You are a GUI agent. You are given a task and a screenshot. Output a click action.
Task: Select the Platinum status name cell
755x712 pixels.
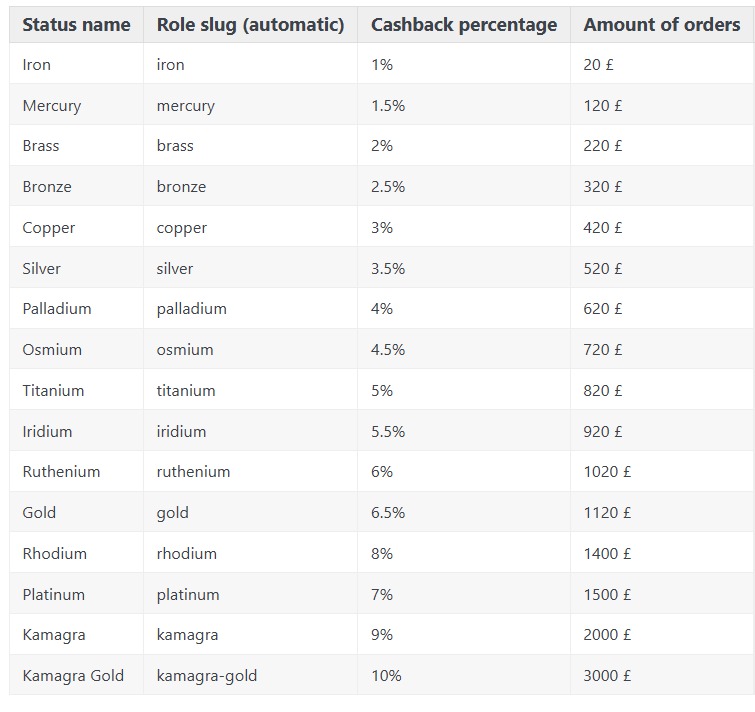(x=54, y=595)
